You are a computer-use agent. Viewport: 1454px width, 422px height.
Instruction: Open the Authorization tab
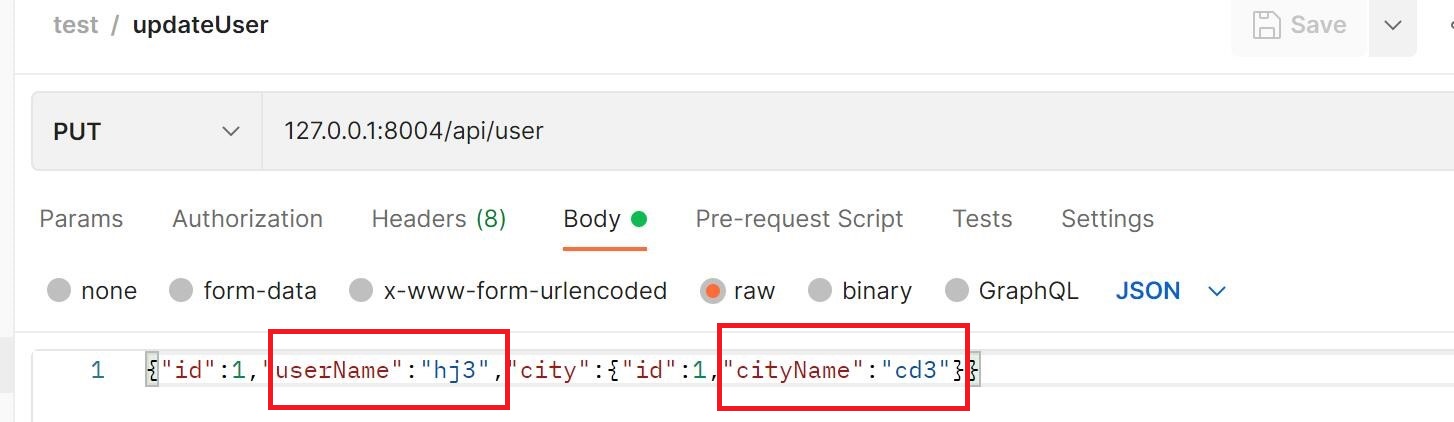[x=247, y=219]
